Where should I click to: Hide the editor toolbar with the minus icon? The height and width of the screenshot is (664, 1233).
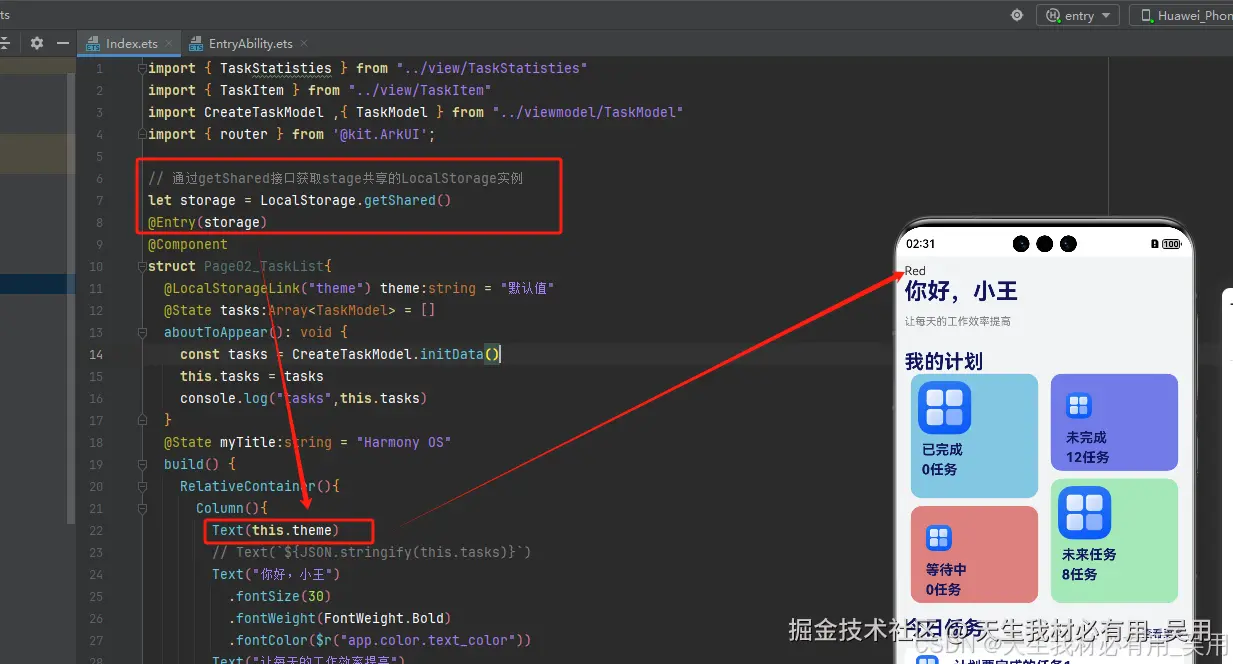coord(63,43)
